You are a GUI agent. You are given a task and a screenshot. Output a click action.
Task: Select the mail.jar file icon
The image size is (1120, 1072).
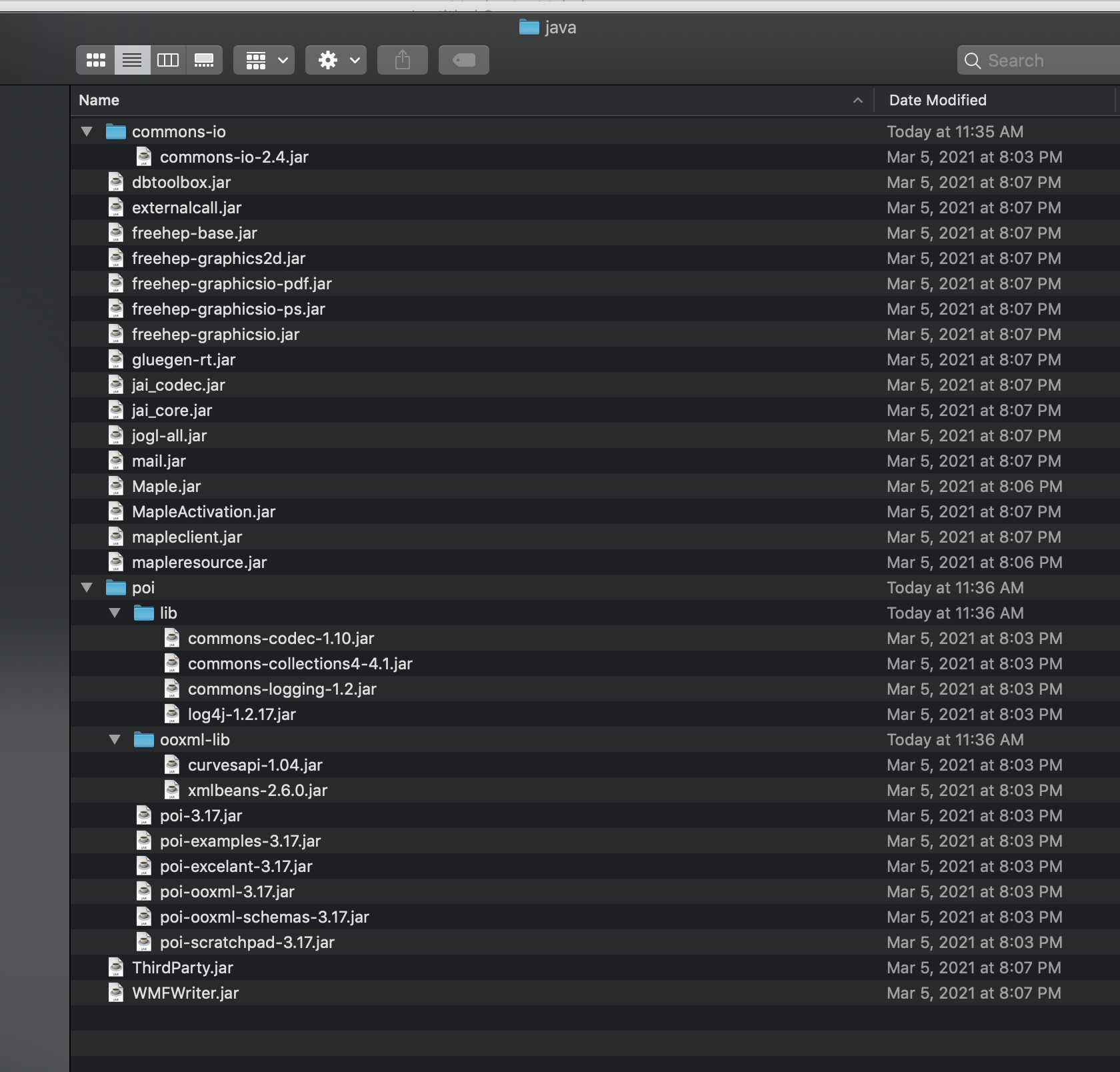(x=116, y=461)
